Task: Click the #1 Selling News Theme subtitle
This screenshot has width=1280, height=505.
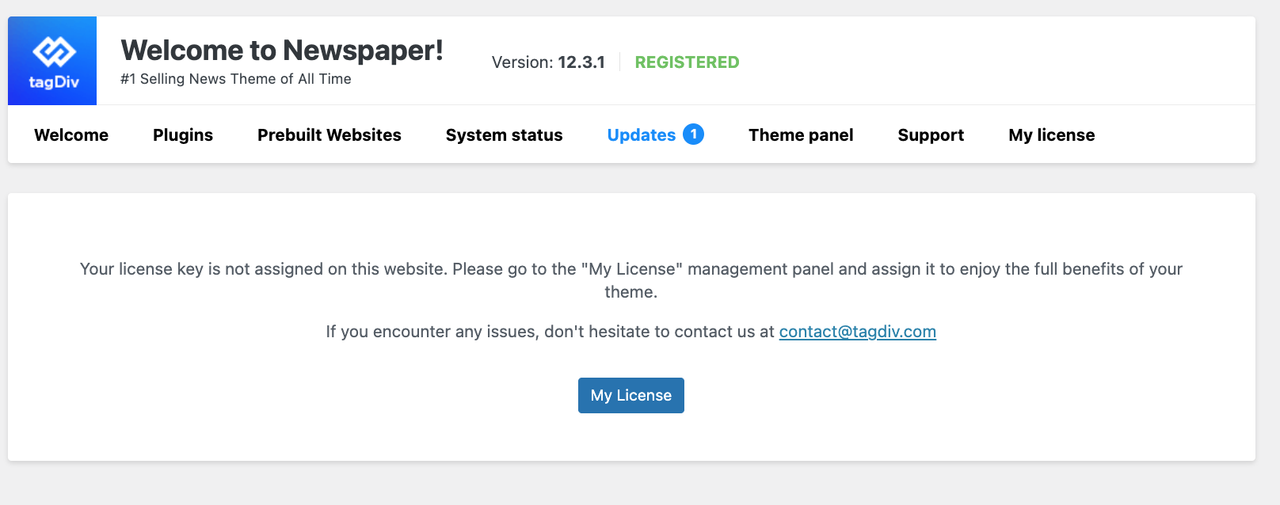Action: tap(236, 79)
